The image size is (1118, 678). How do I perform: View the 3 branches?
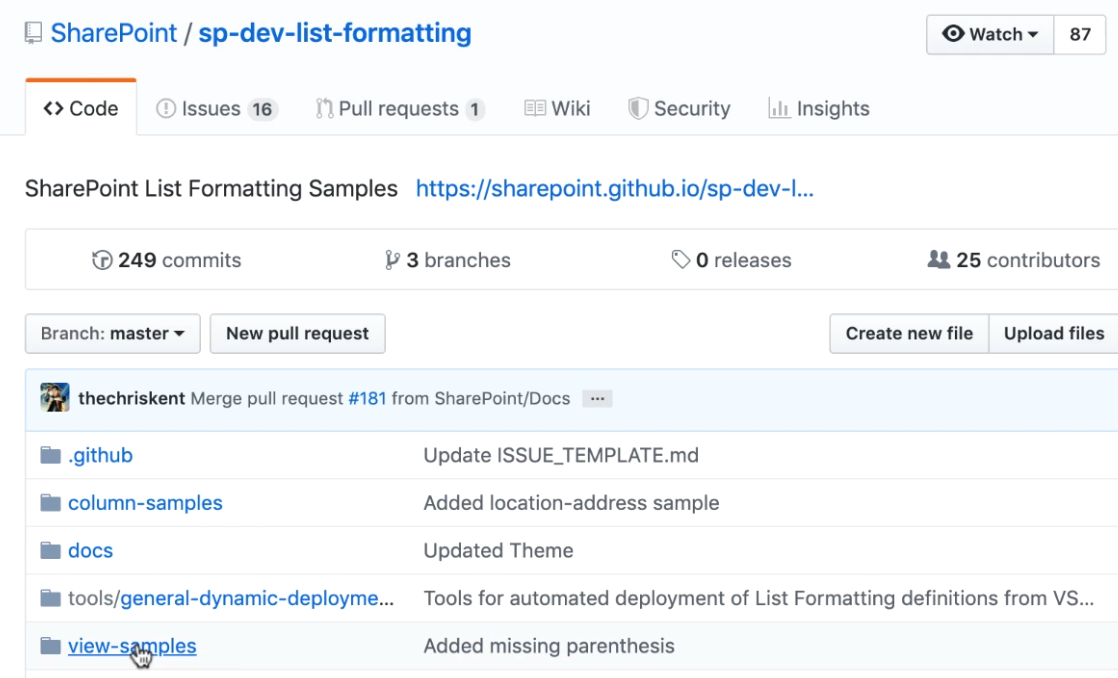pos(448,260)
